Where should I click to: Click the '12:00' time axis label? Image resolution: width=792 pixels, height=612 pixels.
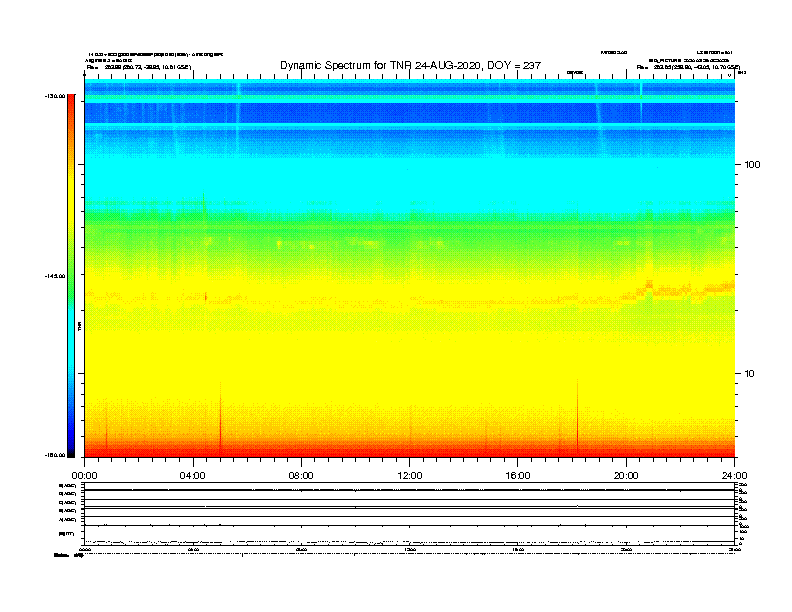coord(410,476)
